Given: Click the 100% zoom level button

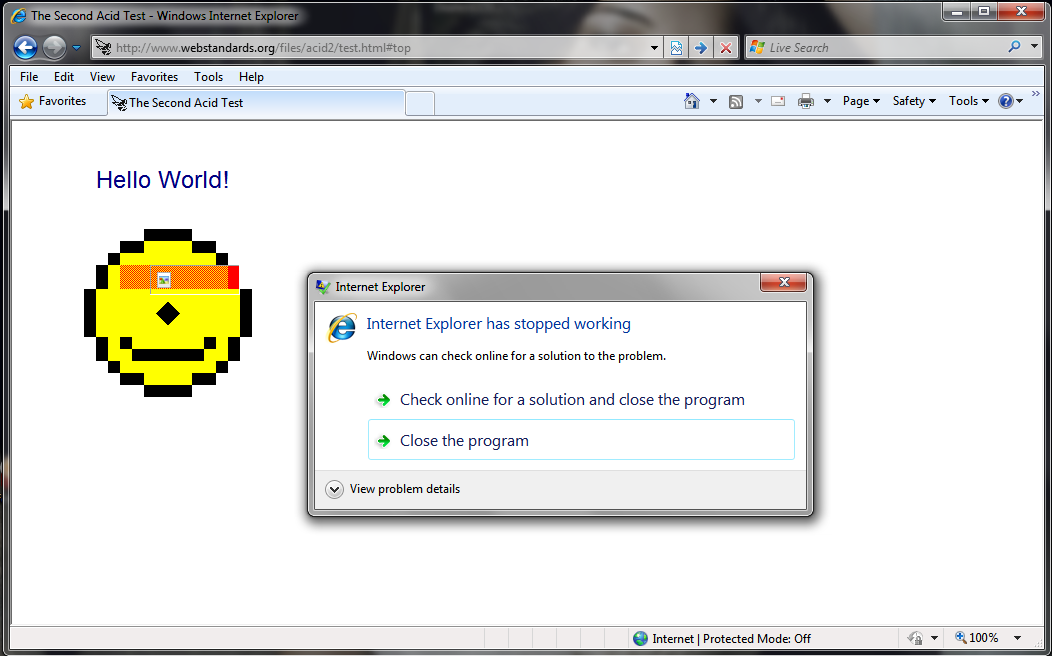Looking at the screenshot, I should [977, 638].
